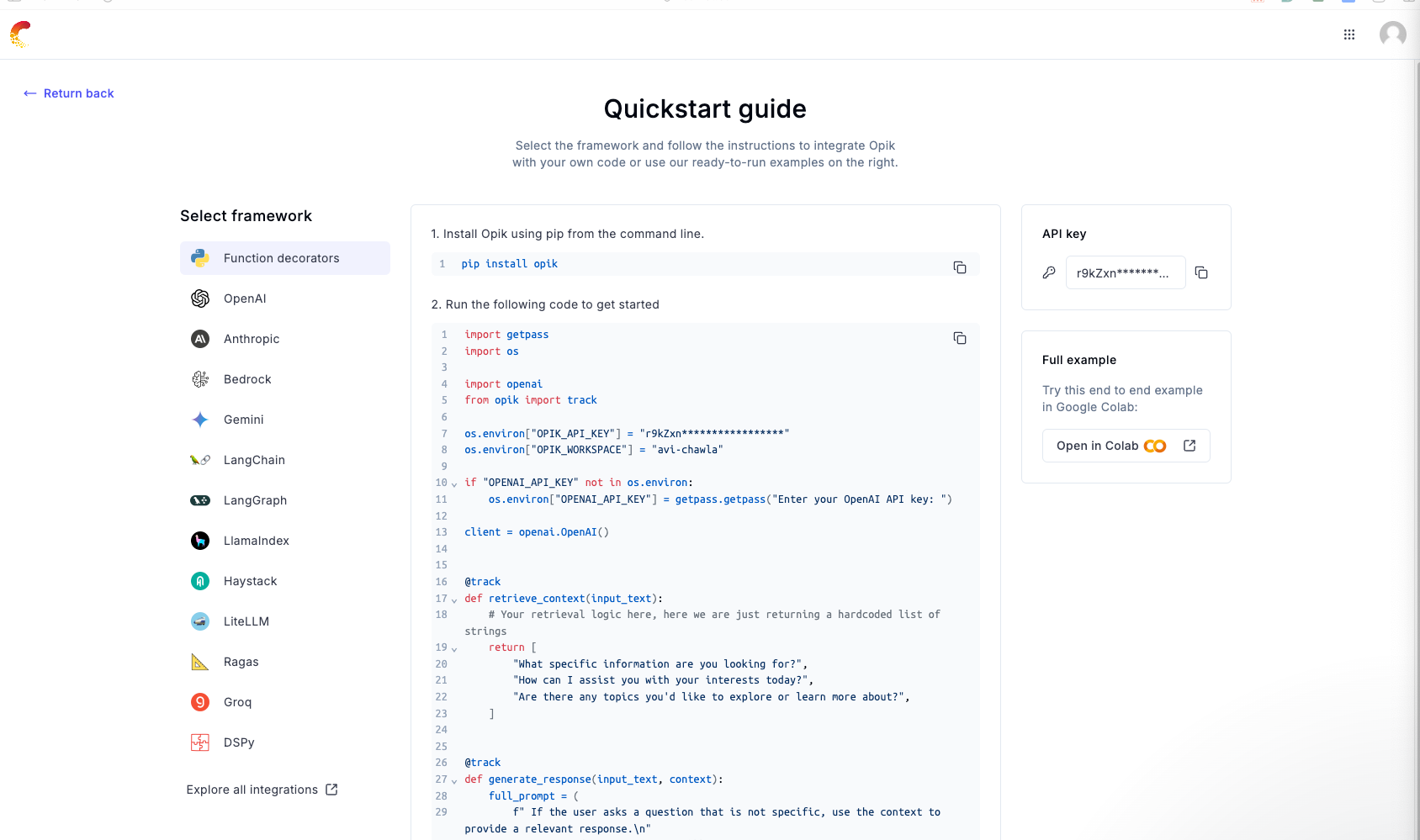Screen dimensions: 1420x840
Task: Click the key icon beside API key
Action: [x=1049, y=272]
